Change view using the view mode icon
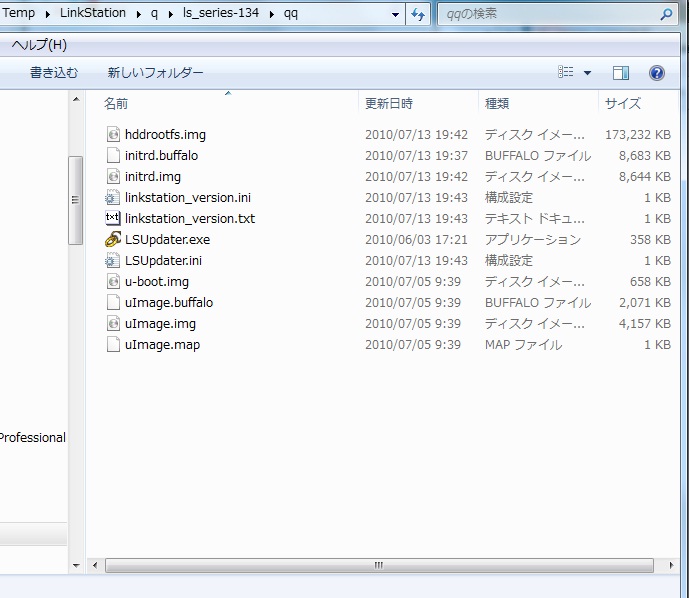Viewport: 689px width, 598px height. (x=566, y=72)
